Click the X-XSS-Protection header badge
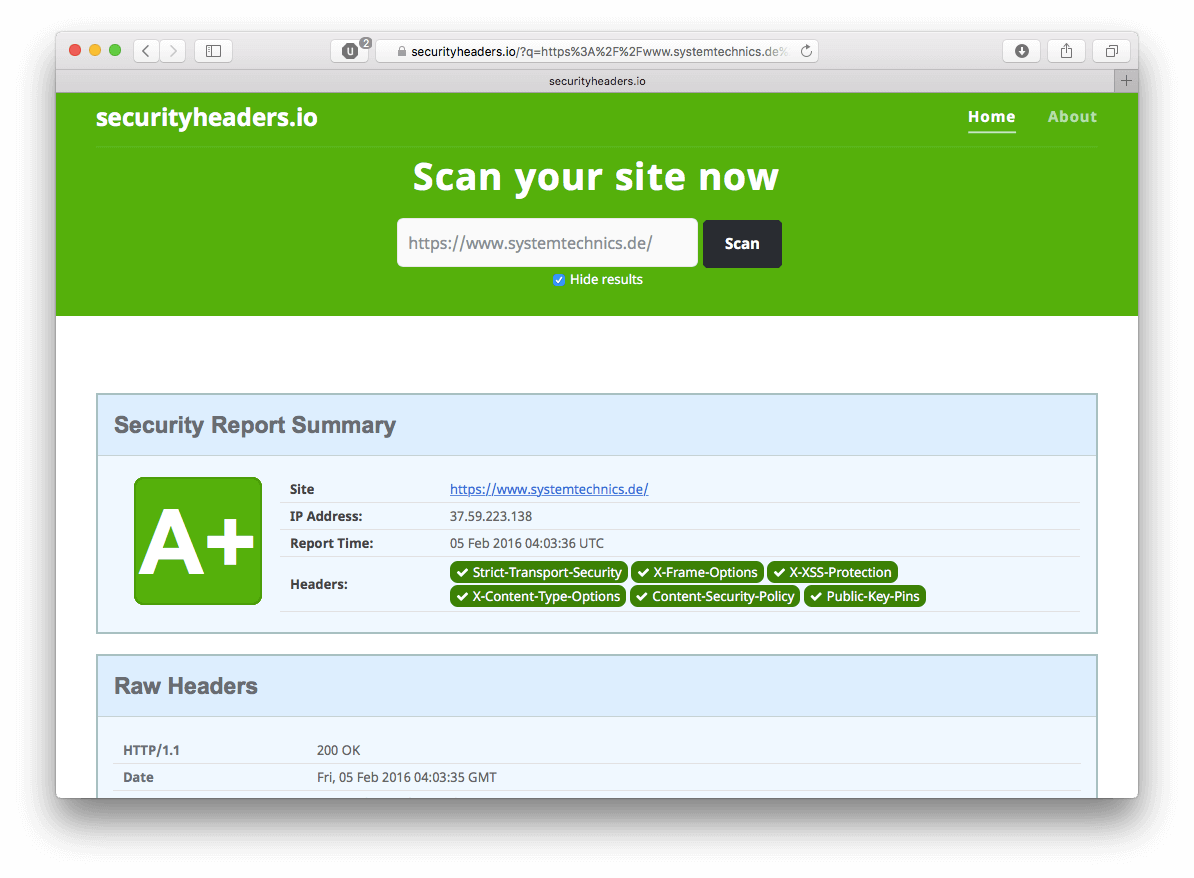1194x878 pixels. click(832, 572)
